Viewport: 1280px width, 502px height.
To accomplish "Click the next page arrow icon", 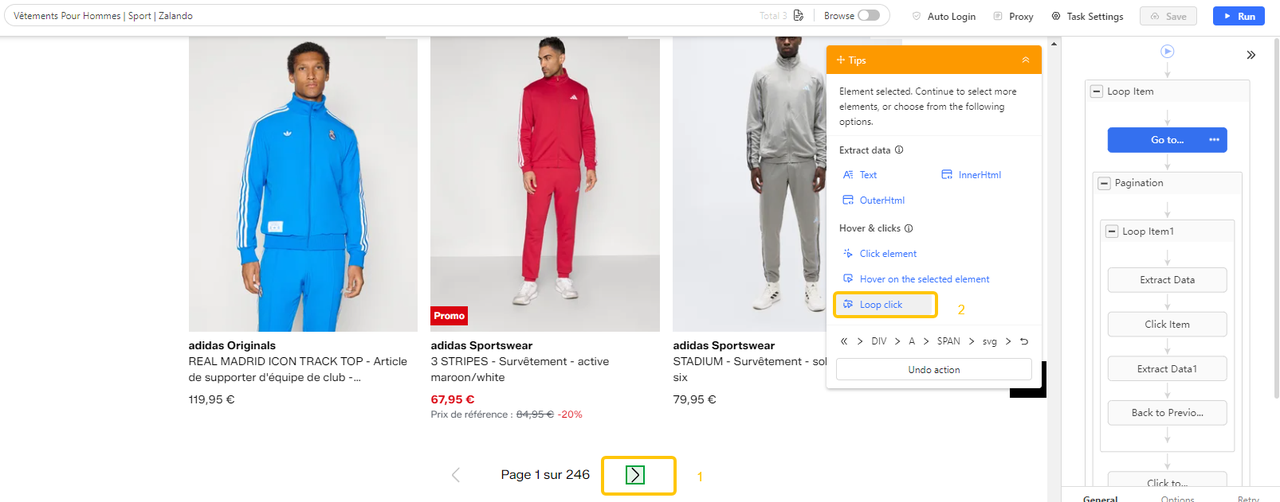I will (635, 475).
